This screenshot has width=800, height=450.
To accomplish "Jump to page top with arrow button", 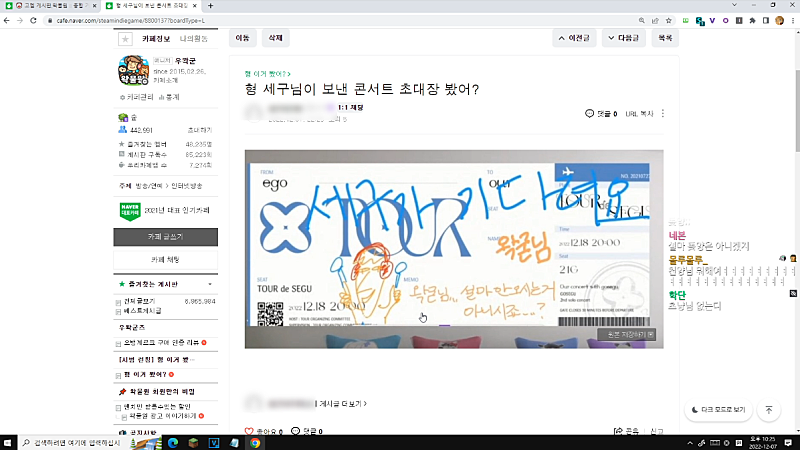I will tap(769, 410).
